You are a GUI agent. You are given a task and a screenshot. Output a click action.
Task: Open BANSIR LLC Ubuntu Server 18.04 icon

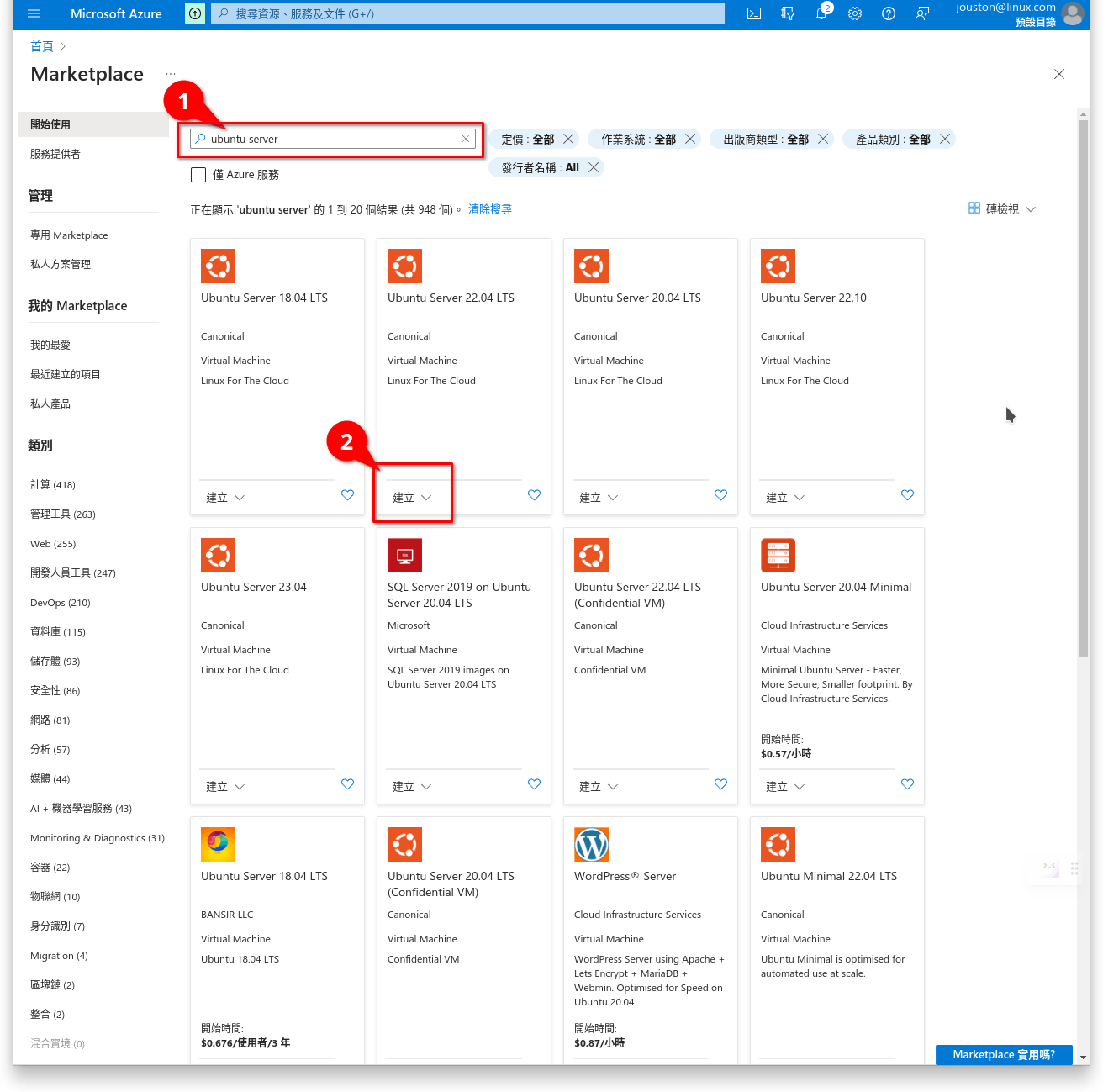coord(218,845)
